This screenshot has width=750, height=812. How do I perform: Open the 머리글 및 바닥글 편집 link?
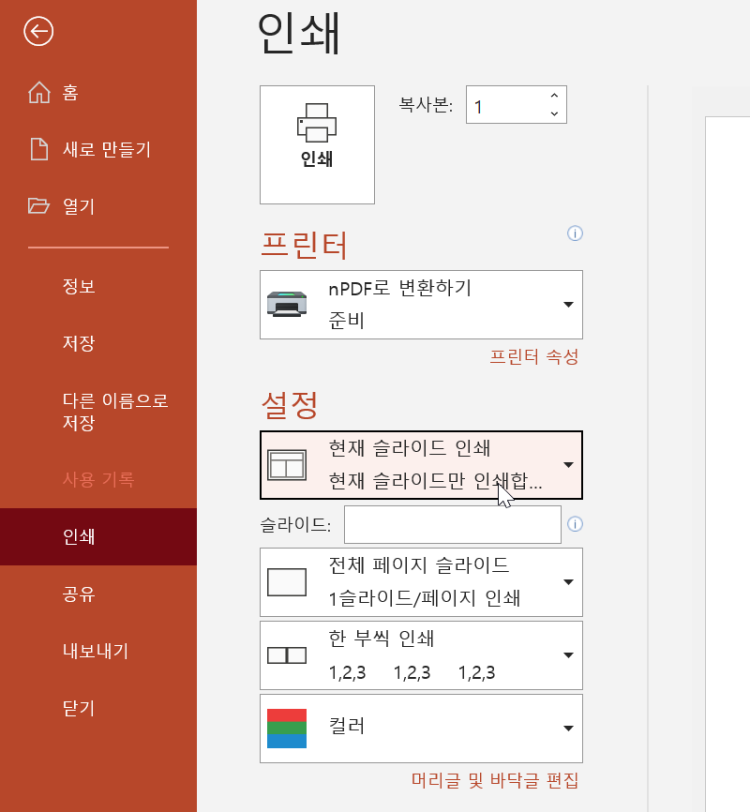[495, 780]
